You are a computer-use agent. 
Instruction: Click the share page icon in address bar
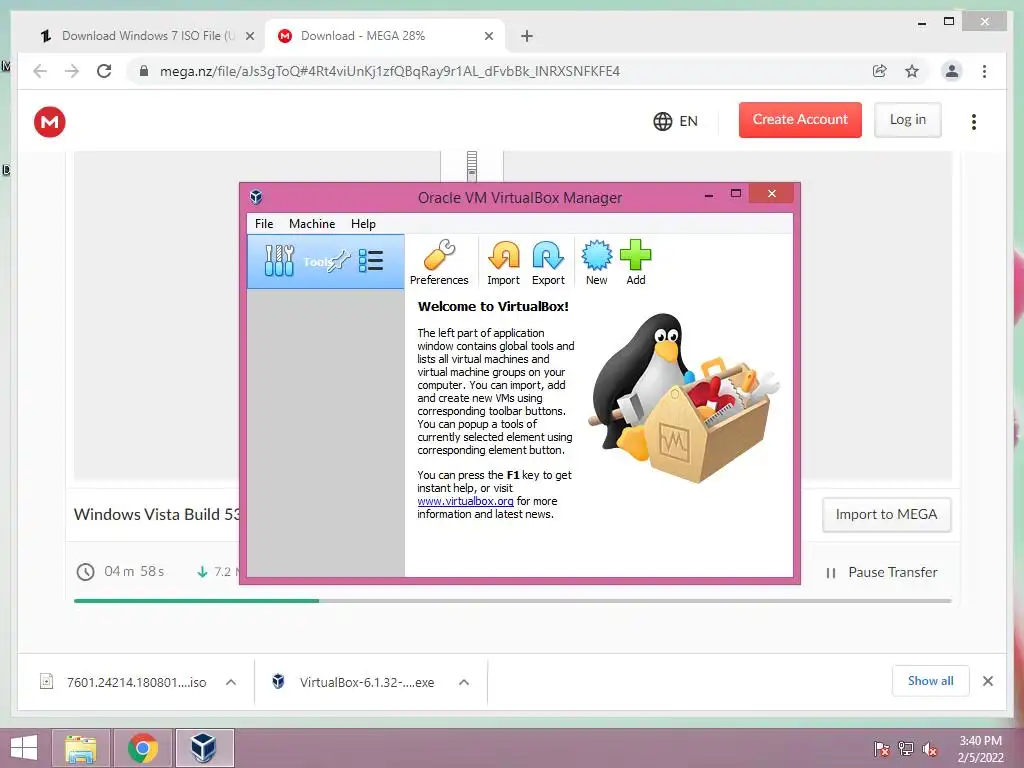point(880,71)
